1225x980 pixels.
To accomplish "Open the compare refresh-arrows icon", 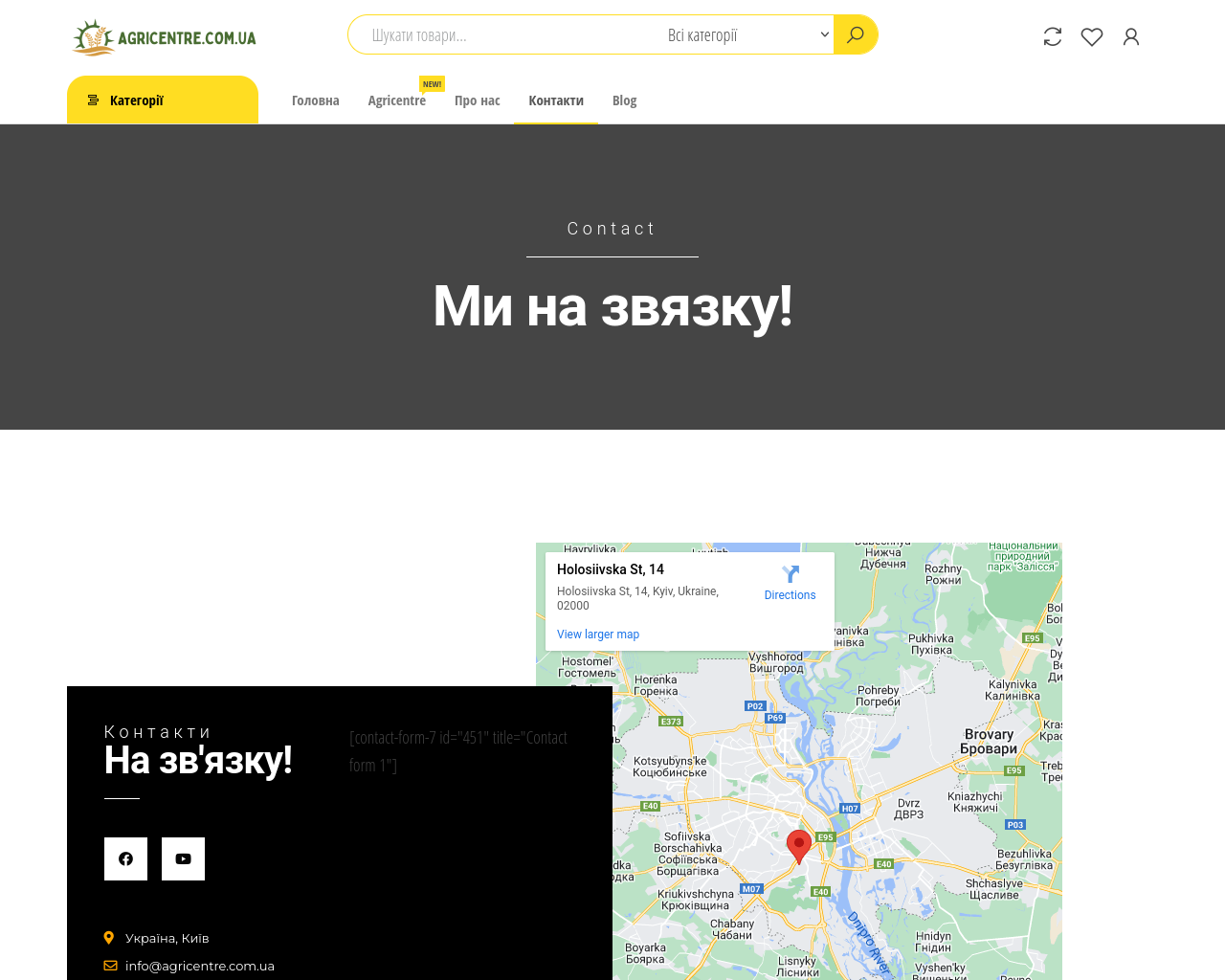I will tap(1053, 36).
